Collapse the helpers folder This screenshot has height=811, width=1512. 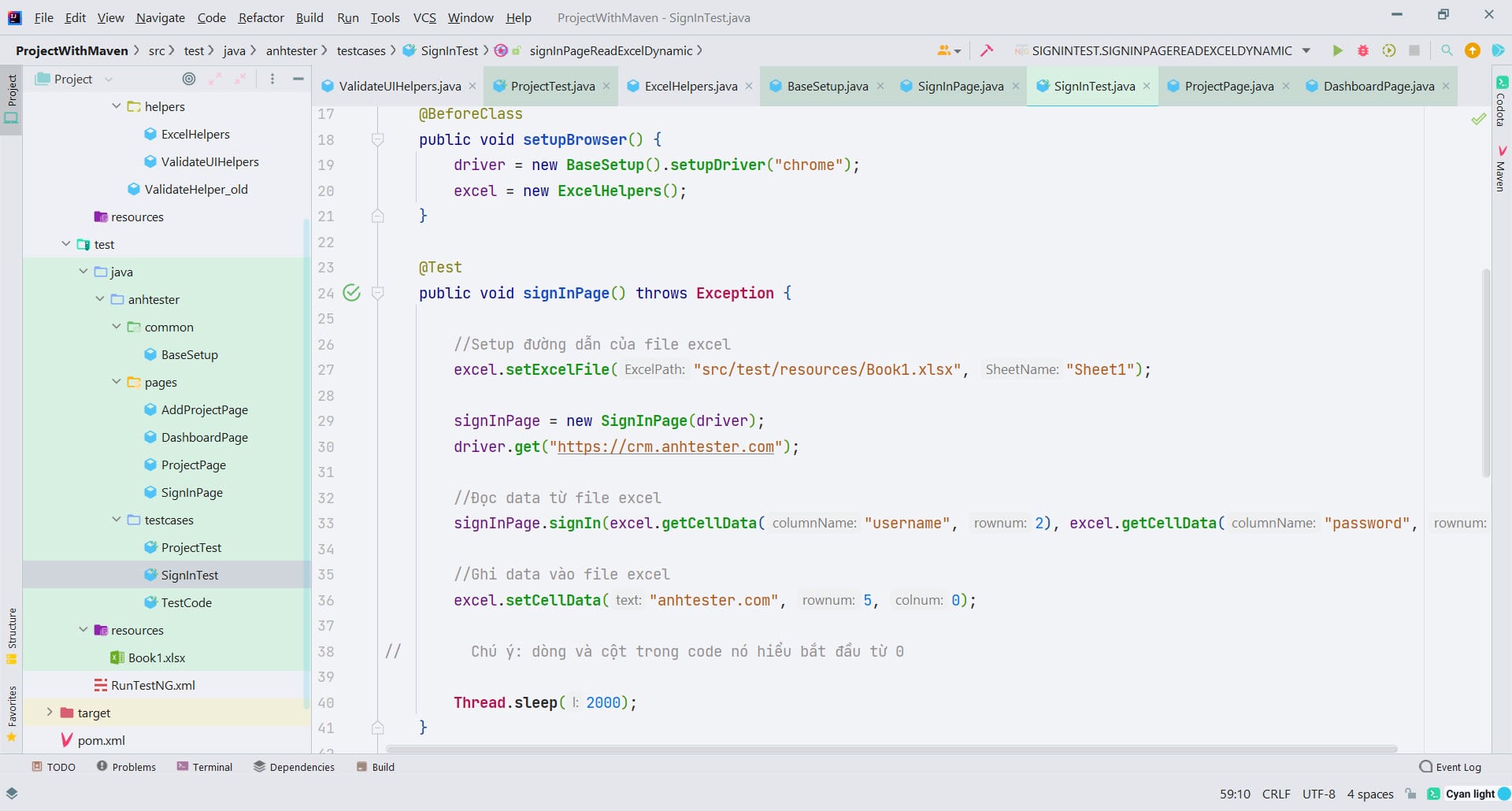tap(117, 106)
